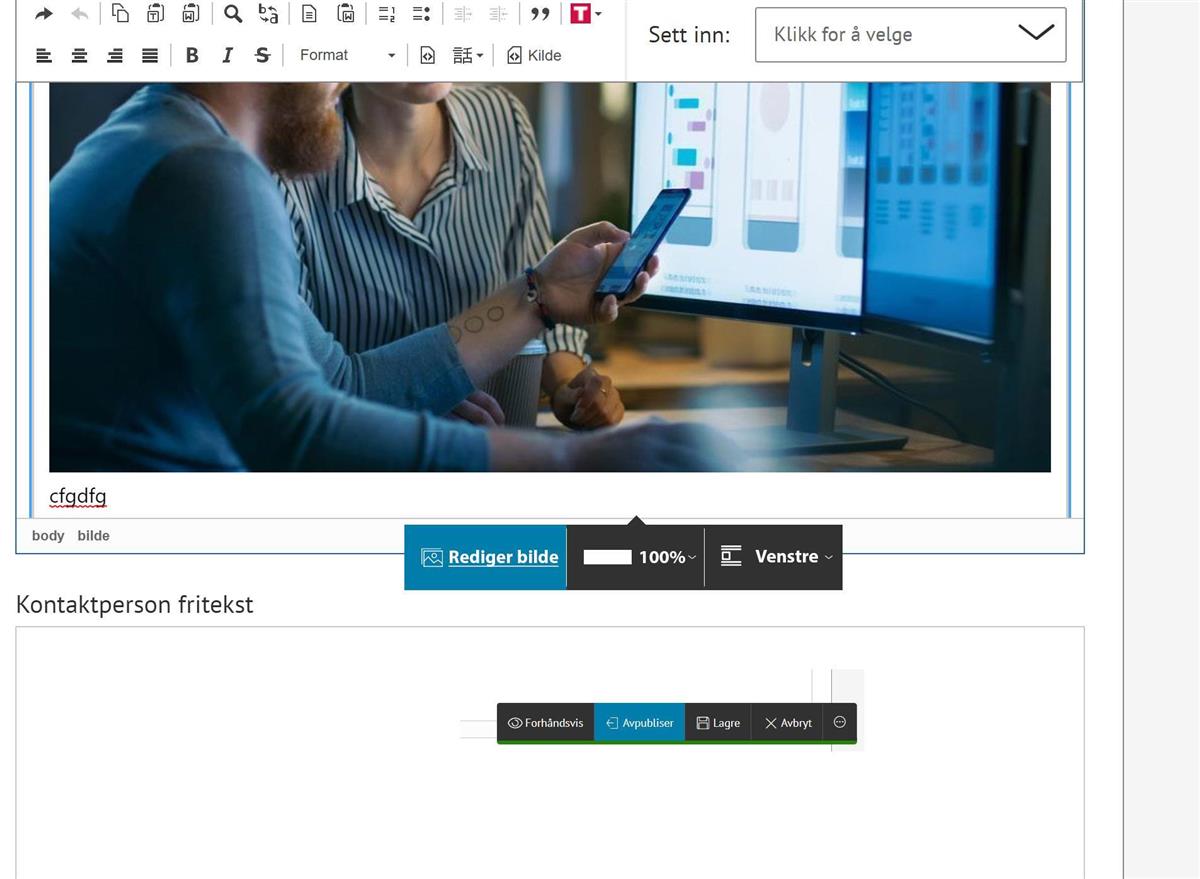This screenshot has width=1200, height=879.
Task: Toggle strikethrough formatting
Action: pos(262,55)
